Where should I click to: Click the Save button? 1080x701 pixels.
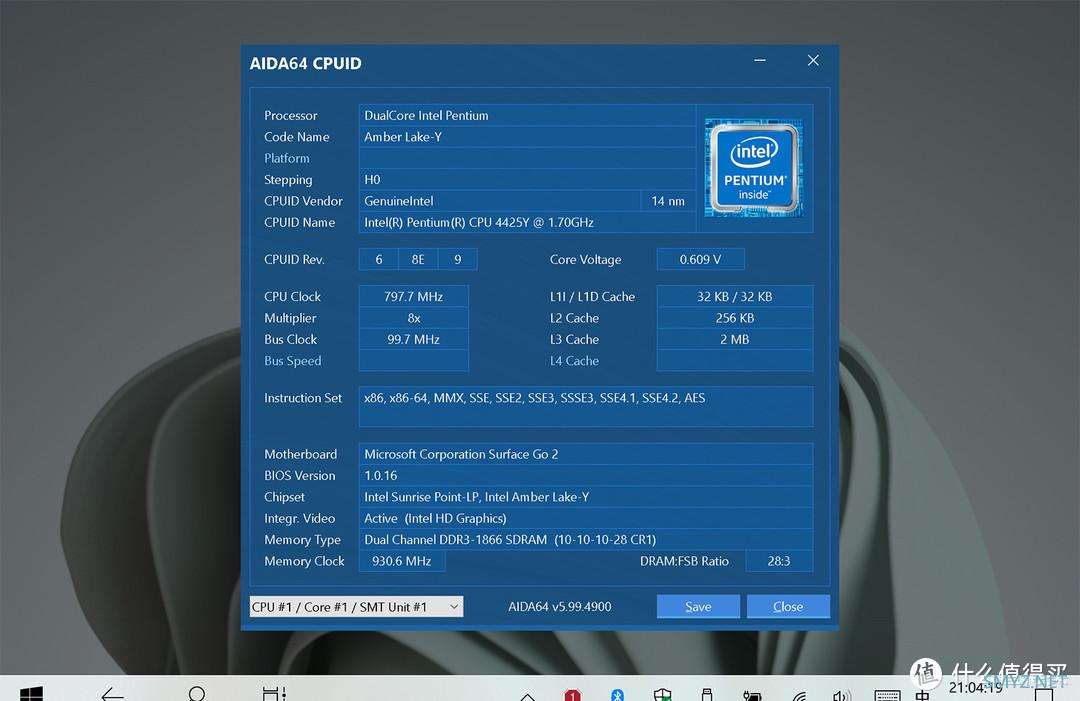[698, 607]
